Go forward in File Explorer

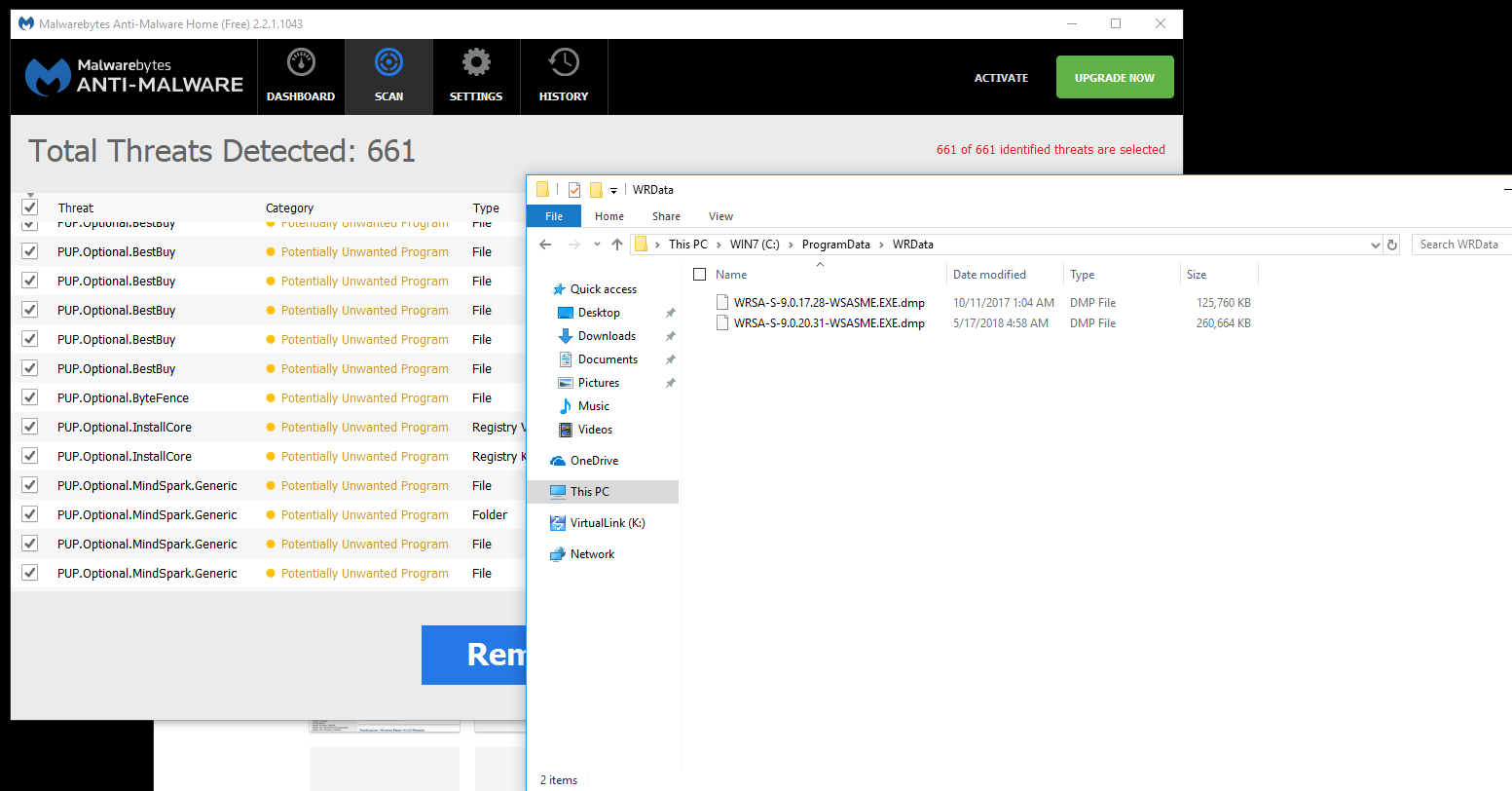coord(574,245)
